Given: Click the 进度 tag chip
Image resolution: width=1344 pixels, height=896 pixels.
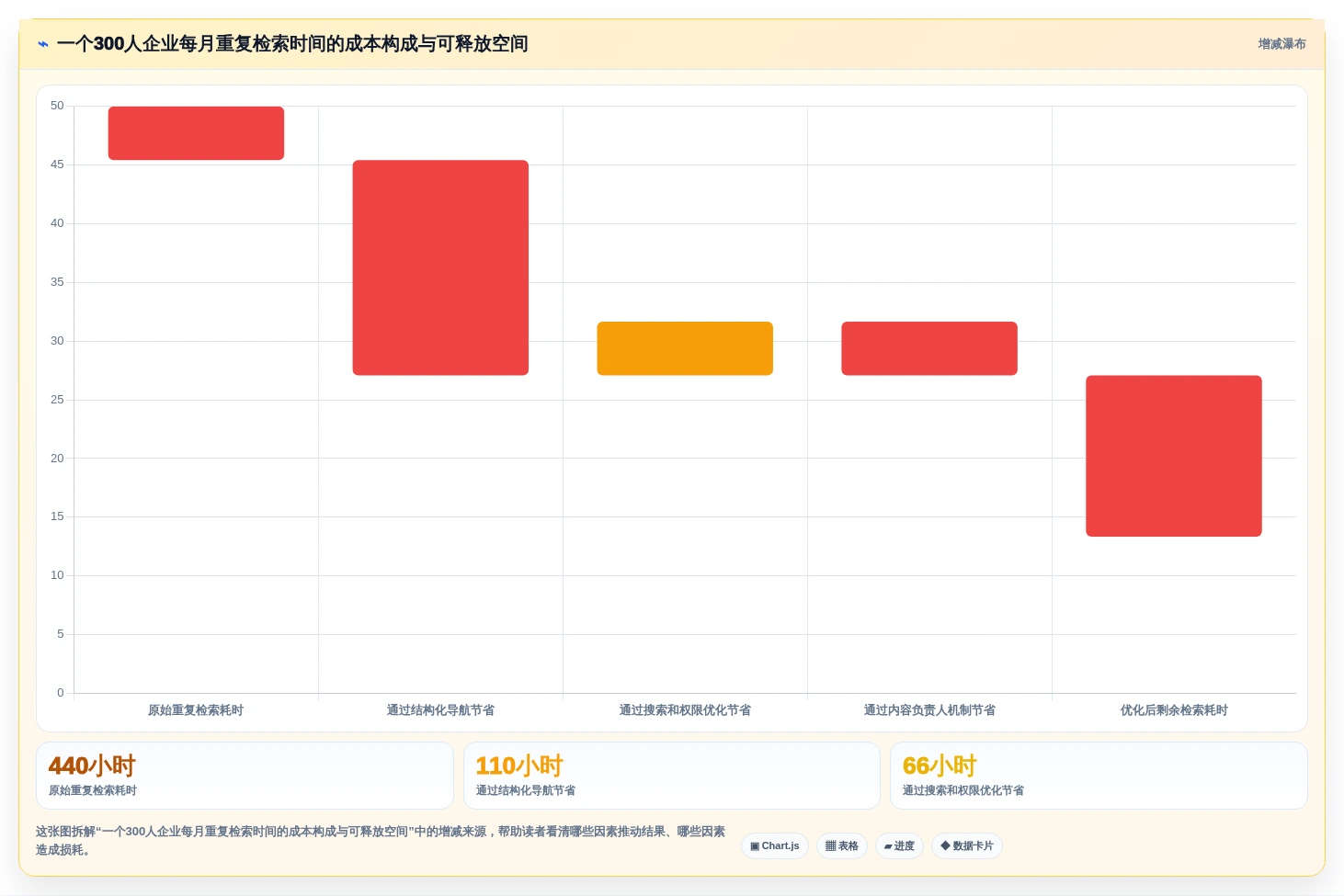Looking at the screenshot, I should [x=899, y=846].
